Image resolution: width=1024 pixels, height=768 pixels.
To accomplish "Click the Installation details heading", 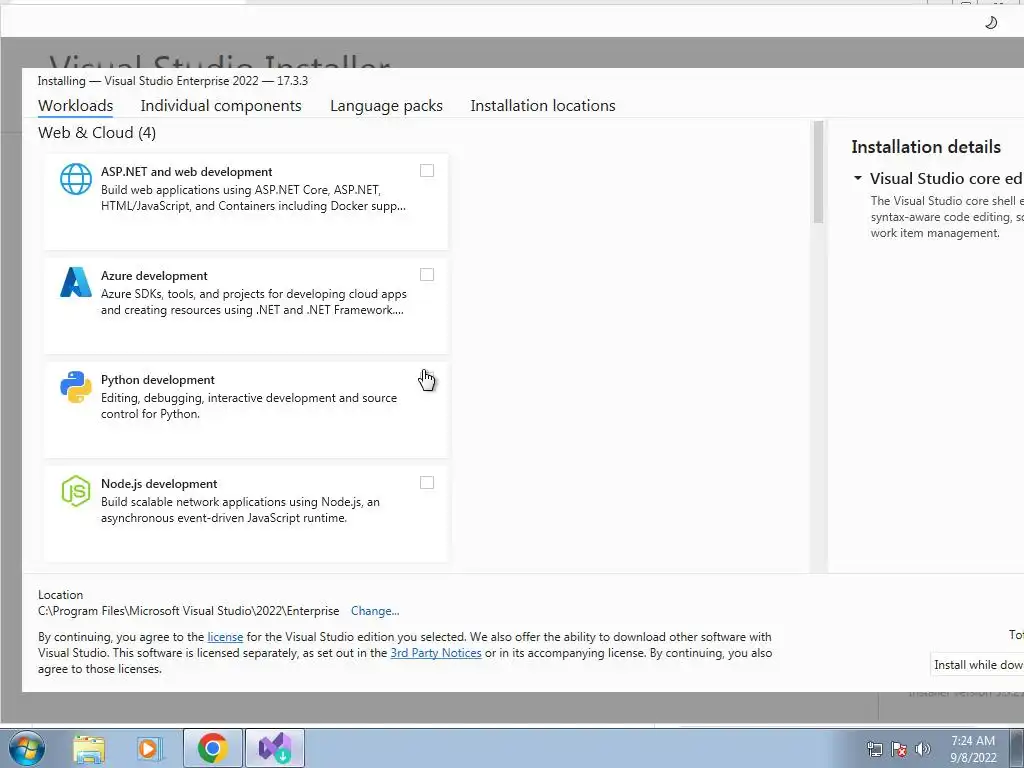I will tap(926, 147).
